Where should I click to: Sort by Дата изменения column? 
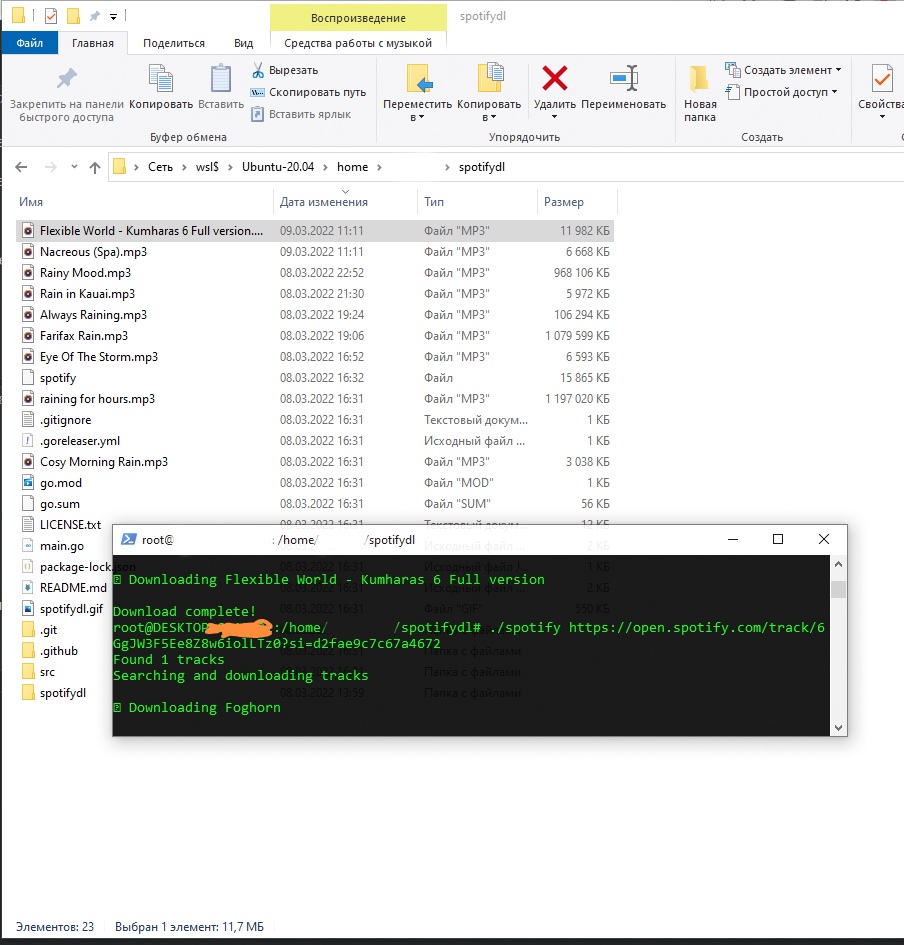324,202
